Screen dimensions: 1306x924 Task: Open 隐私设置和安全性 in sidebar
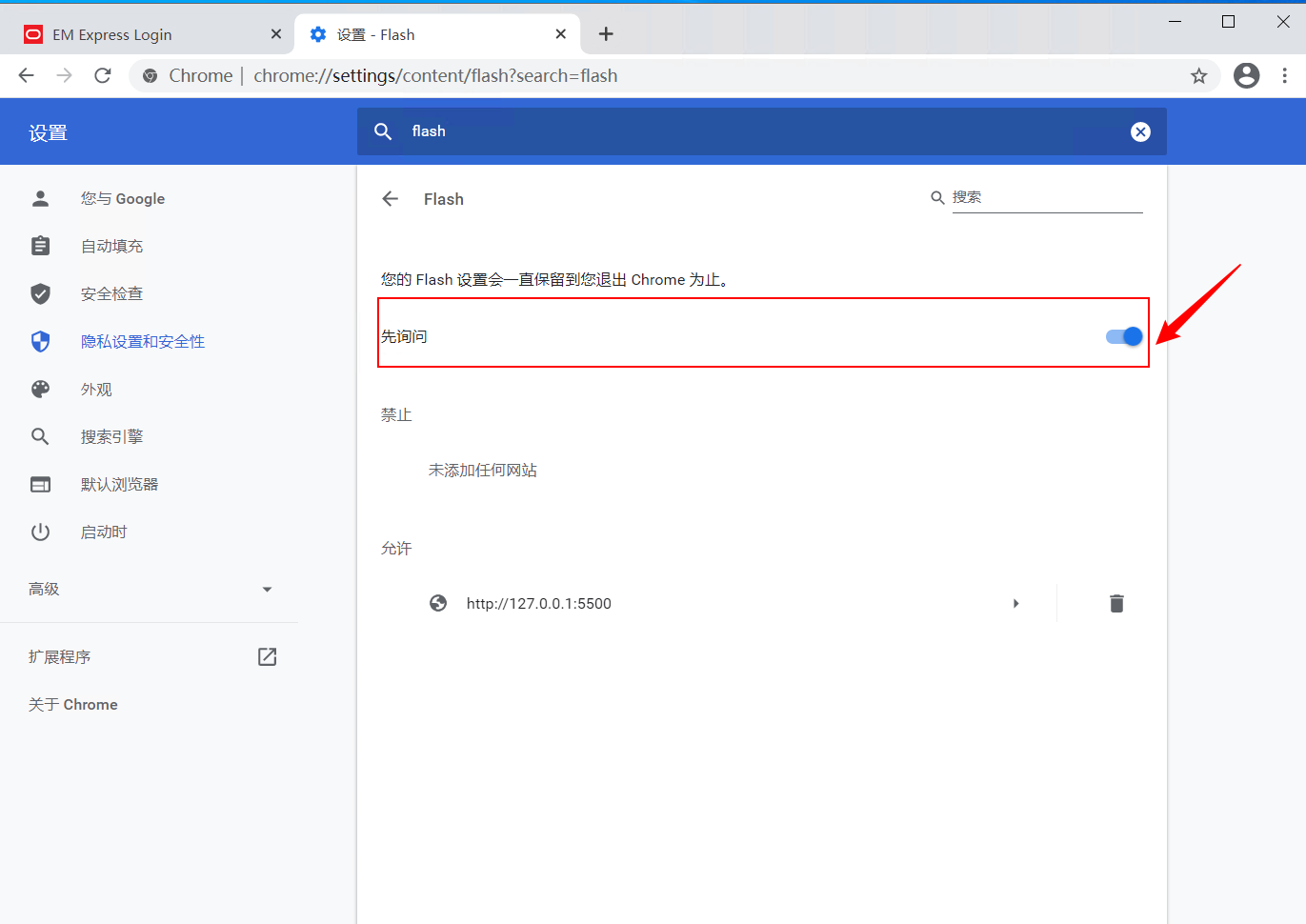[x=143, y=342]
